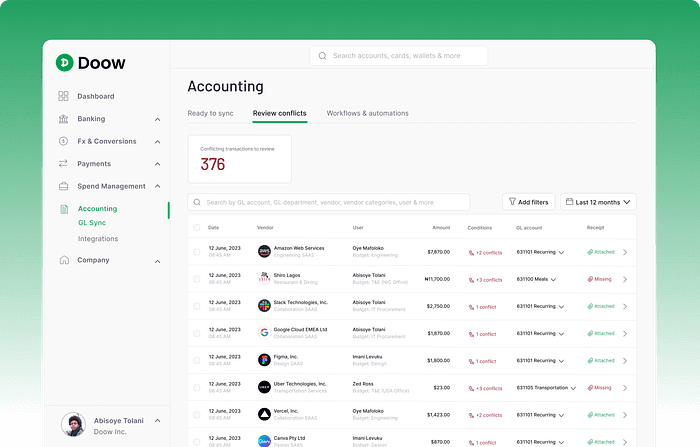Toggle select-all checkbox in table header
Screen dimensions: 700x447
pos(197,228)
